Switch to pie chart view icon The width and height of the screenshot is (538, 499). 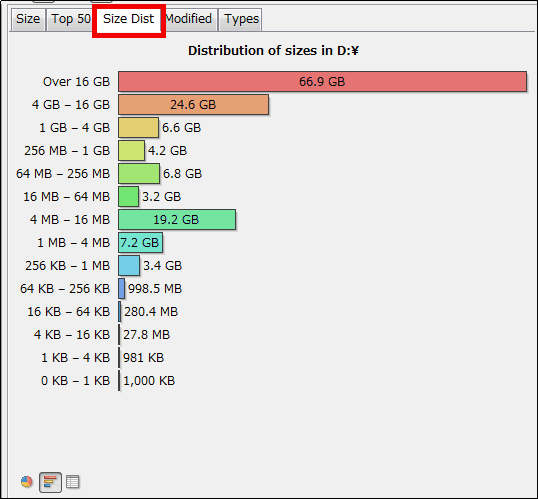click(x=26, y=482)
